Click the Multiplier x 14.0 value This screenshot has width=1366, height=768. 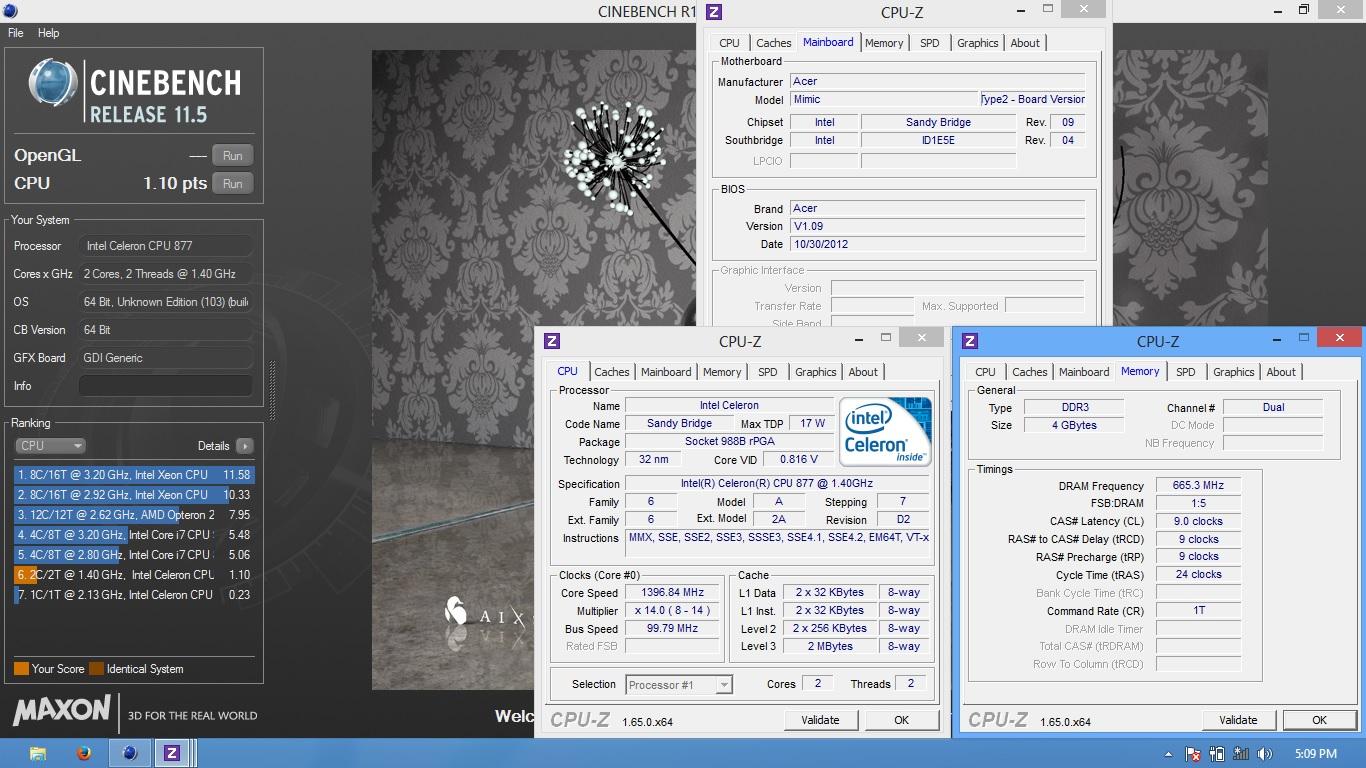tap(672, 611)
